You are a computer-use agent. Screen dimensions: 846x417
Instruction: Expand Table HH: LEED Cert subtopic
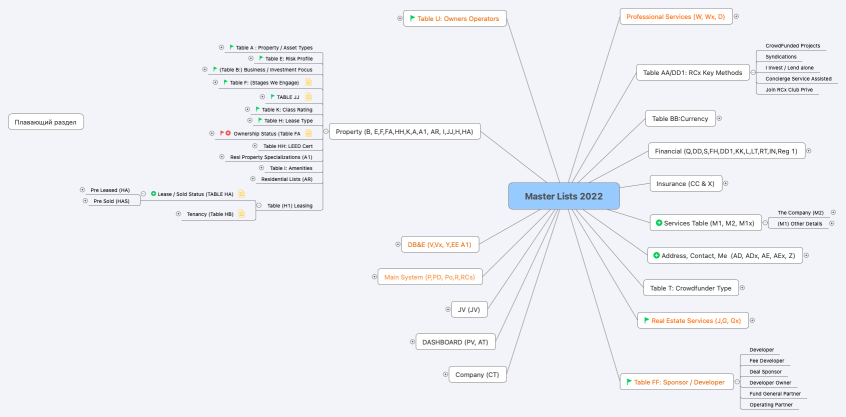pyautogui.click(x=255, y=146)
